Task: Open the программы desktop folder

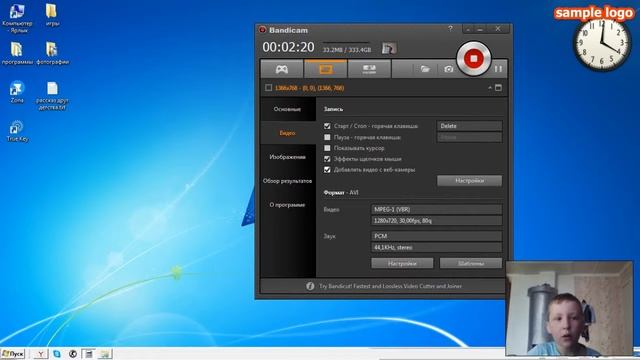Action: pyautogui.click(x=17, y=53)
